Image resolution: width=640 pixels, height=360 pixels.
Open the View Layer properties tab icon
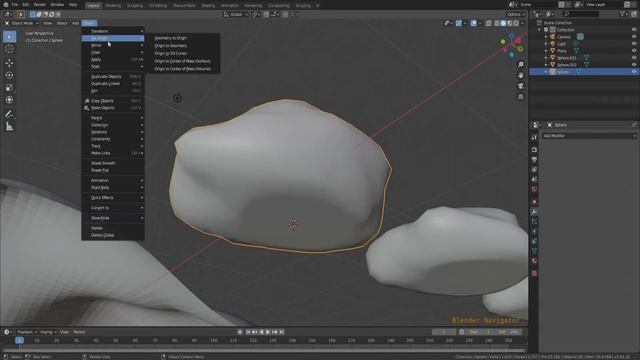point(534,169)
